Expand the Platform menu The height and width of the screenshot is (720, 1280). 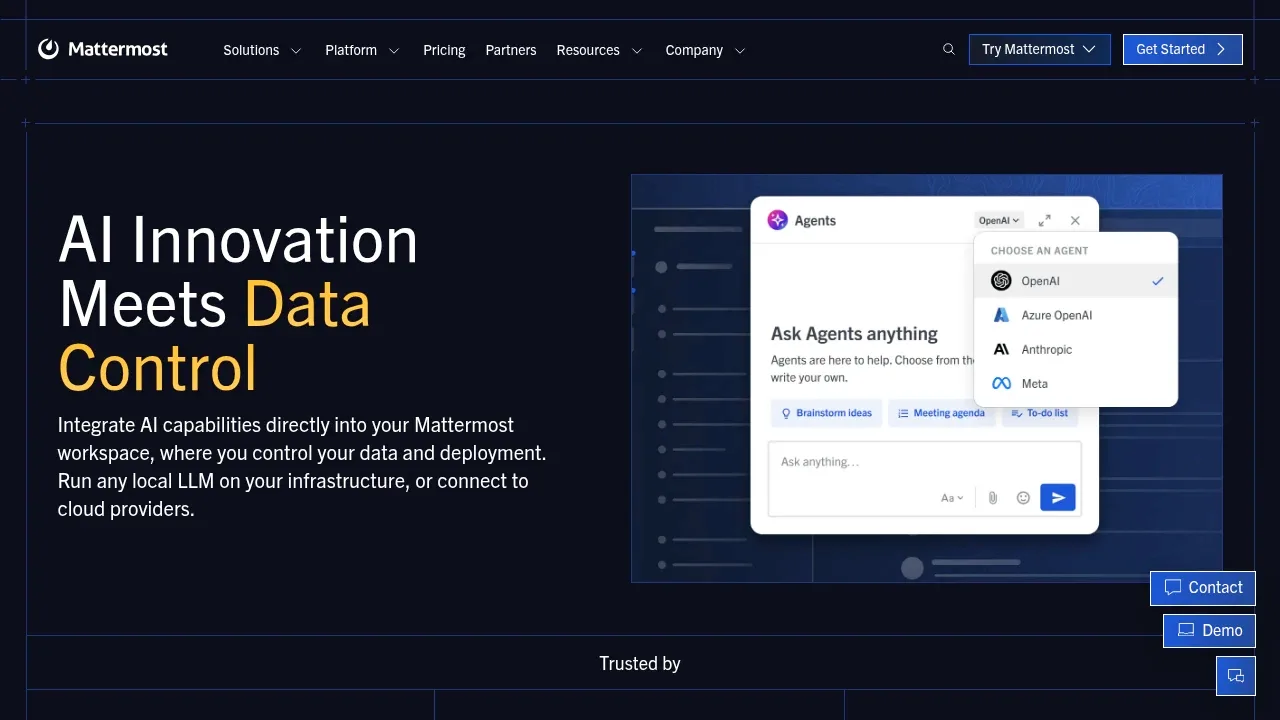(x=362, y=50)
